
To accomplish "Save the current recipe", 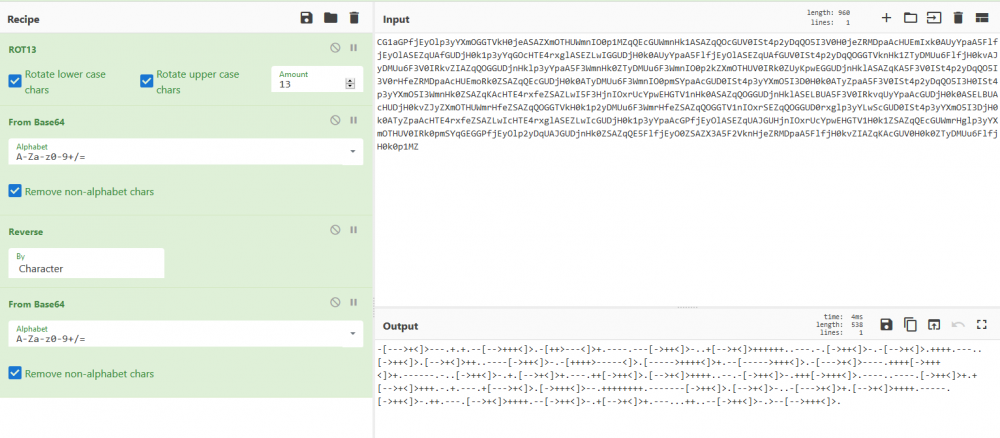I will pyautogui.click(x=307, y=18).
